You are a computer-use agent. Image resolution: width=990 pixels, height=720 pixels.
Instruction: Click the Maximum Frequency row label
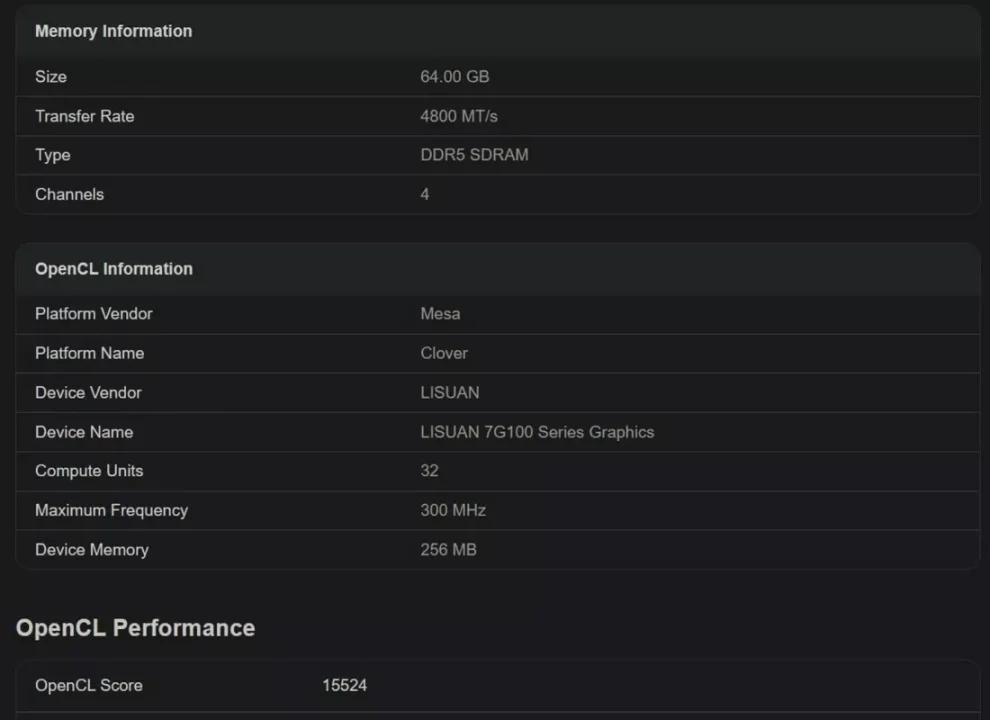(x=110, y=510)
